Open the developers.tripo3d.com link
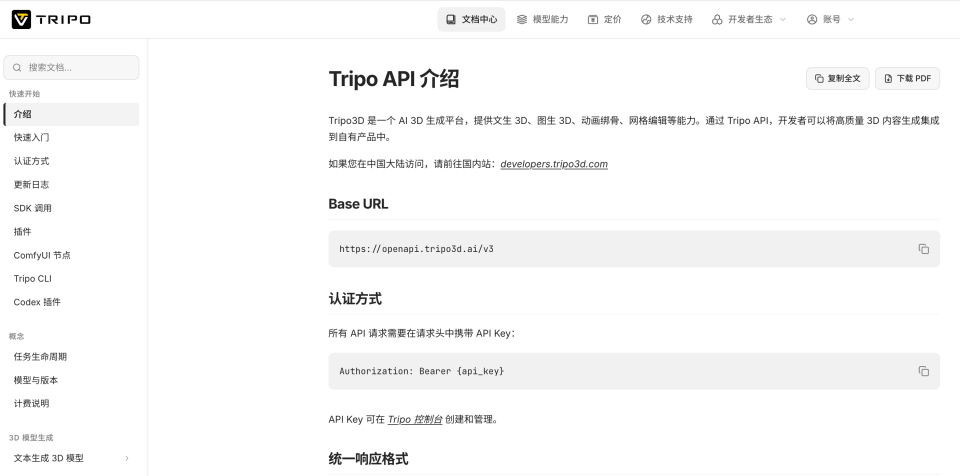The image size is (960, 476). click(x=554, y=164)
